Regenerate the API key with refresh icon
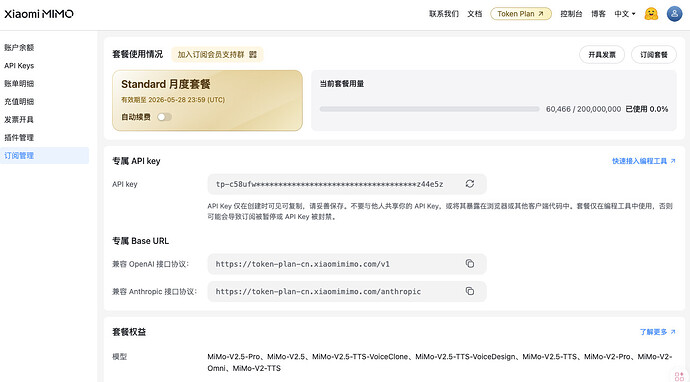Image resolution: width=690 pixels, height=382 pixels. tap(470, 184)
